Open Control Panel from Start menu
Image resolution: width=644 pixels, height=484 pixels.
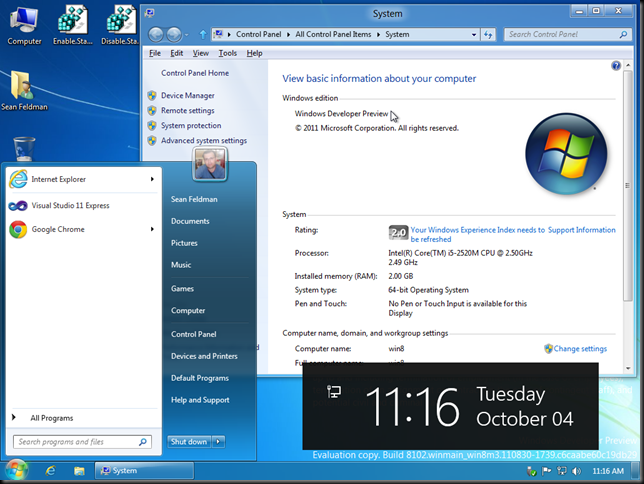(x=194, y=334)
